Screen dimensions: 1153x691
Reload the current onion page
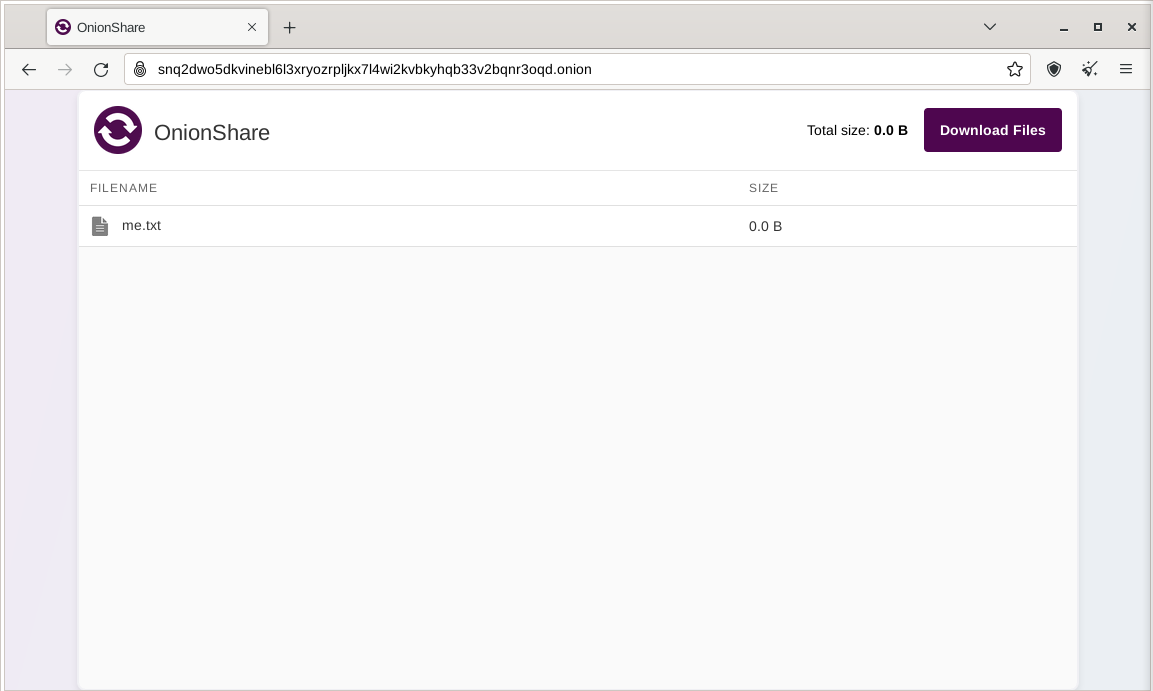101,69
